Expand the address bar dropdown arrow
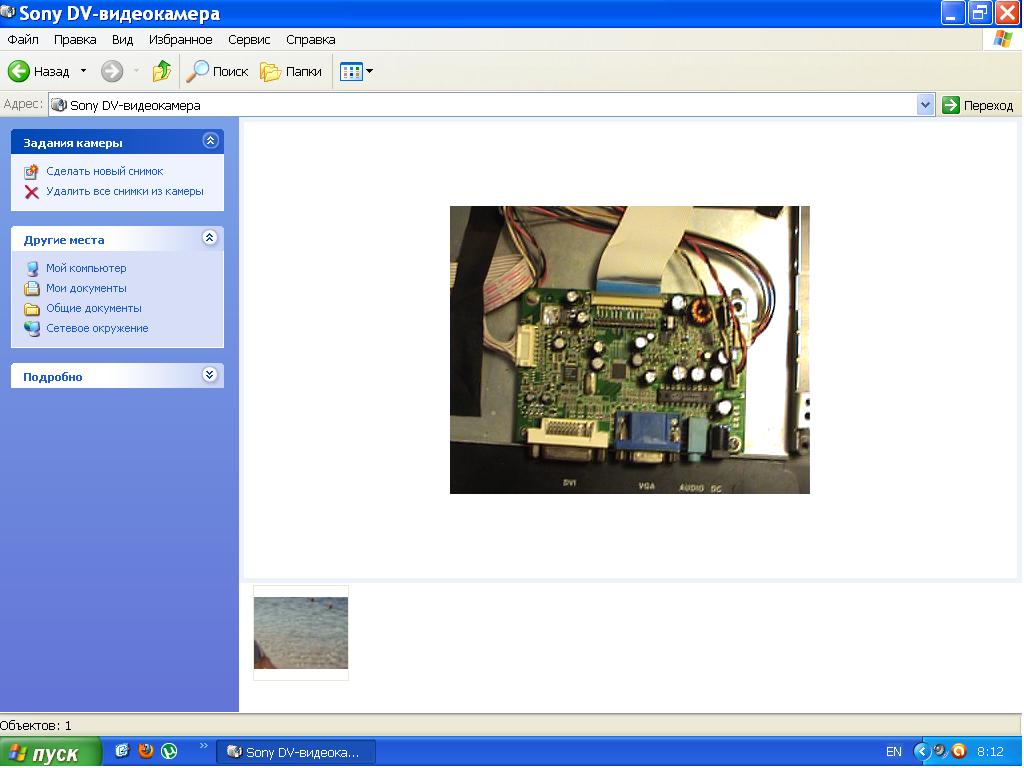This screenshot has width=1024, height=768. pos(925,105)
